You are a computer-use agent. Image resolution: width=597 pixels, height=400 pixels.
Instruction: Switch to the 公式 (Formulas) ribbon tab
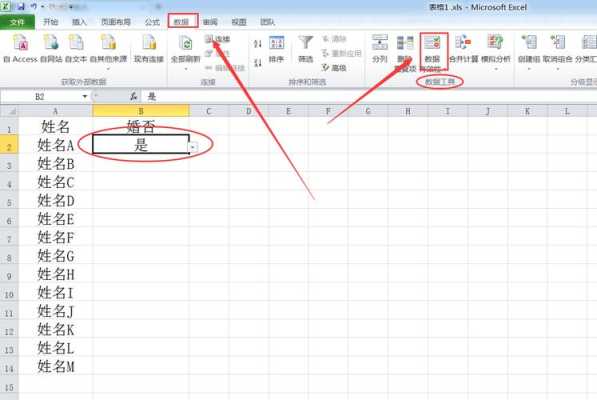point(152,22)
